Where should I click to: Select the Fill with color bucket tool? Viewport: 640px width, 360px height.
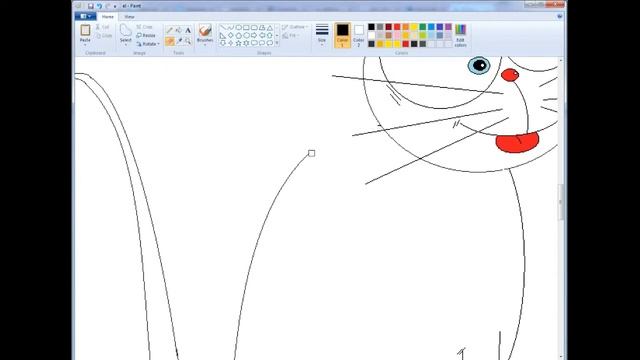pyautogui.click(x=179, y=30)
